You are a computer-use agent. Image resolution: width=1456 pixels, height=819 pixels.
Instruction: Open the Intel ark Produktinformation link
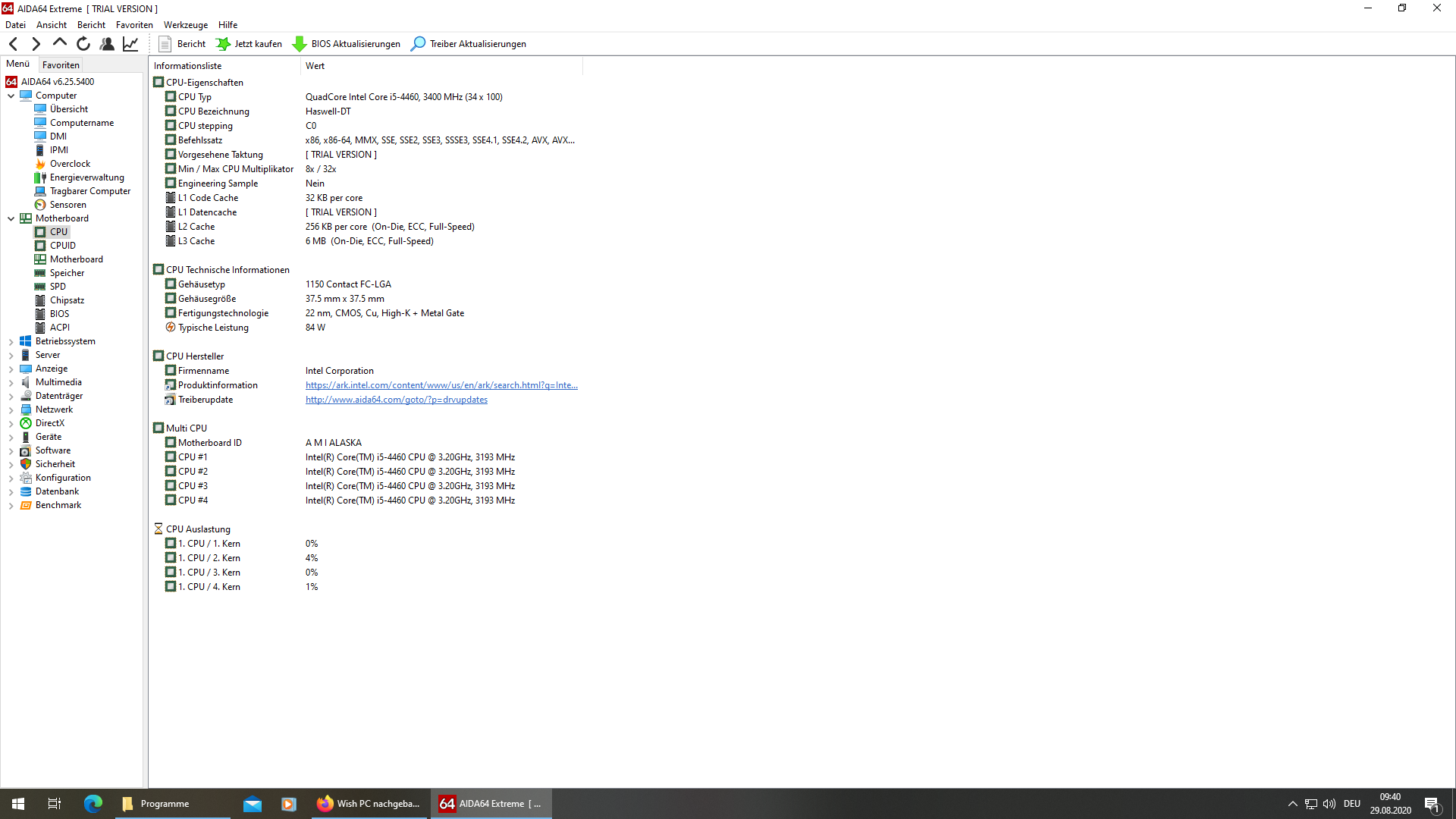click(x=441, y=385)
